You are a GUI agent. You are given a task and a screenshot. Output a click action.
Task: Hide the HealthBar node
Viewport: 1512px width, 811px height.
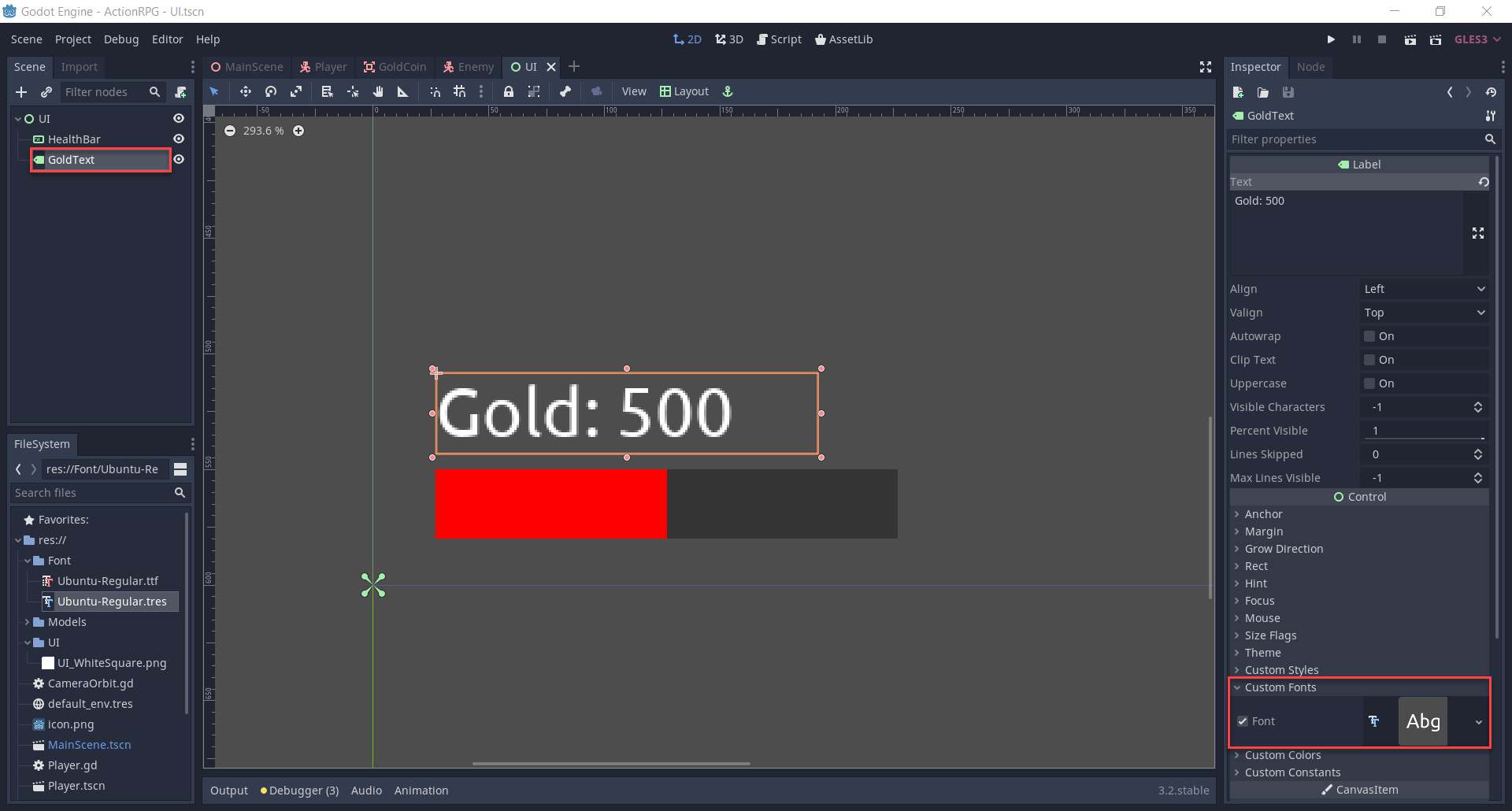pyautogui.click(x=179, y=139)
